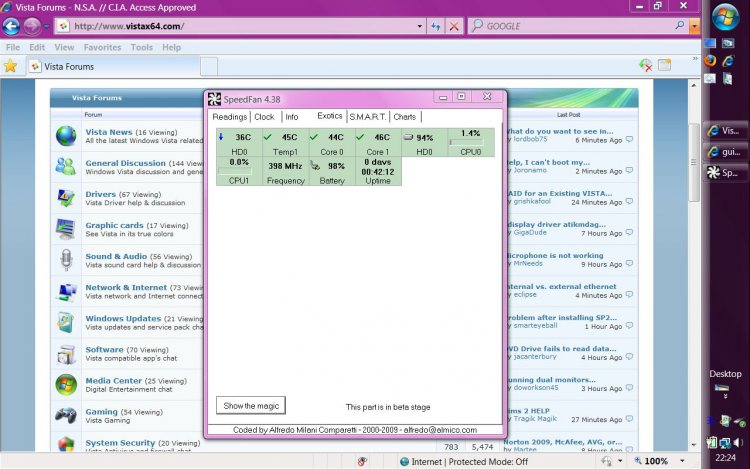The width and height of the screenshot is (750, 469).
Task: Open the Favorites menu
Action: [102, 47]
